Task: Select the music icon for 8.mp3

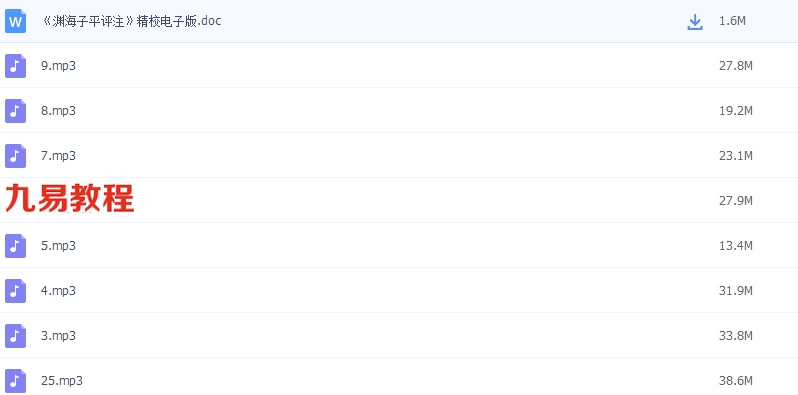Action: click(x=15, y=111)
